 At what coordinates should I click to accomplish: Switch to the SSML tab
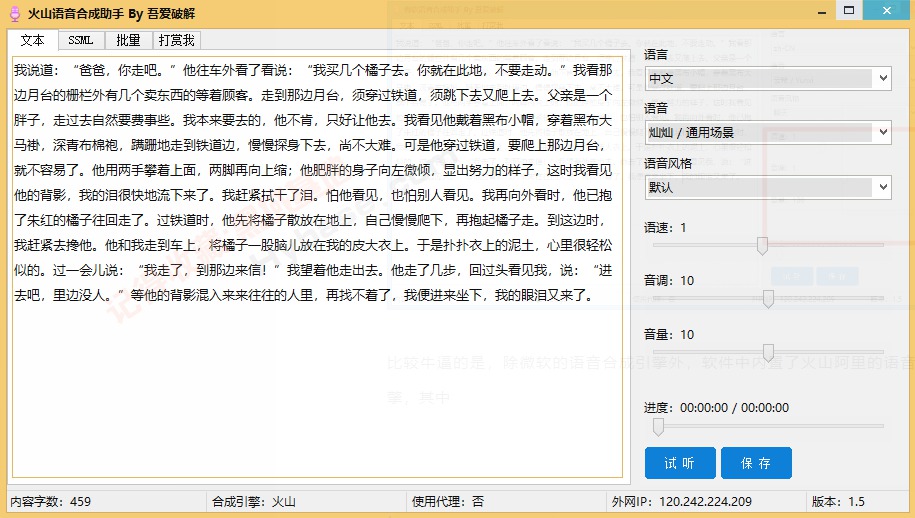tap(81, 40)
